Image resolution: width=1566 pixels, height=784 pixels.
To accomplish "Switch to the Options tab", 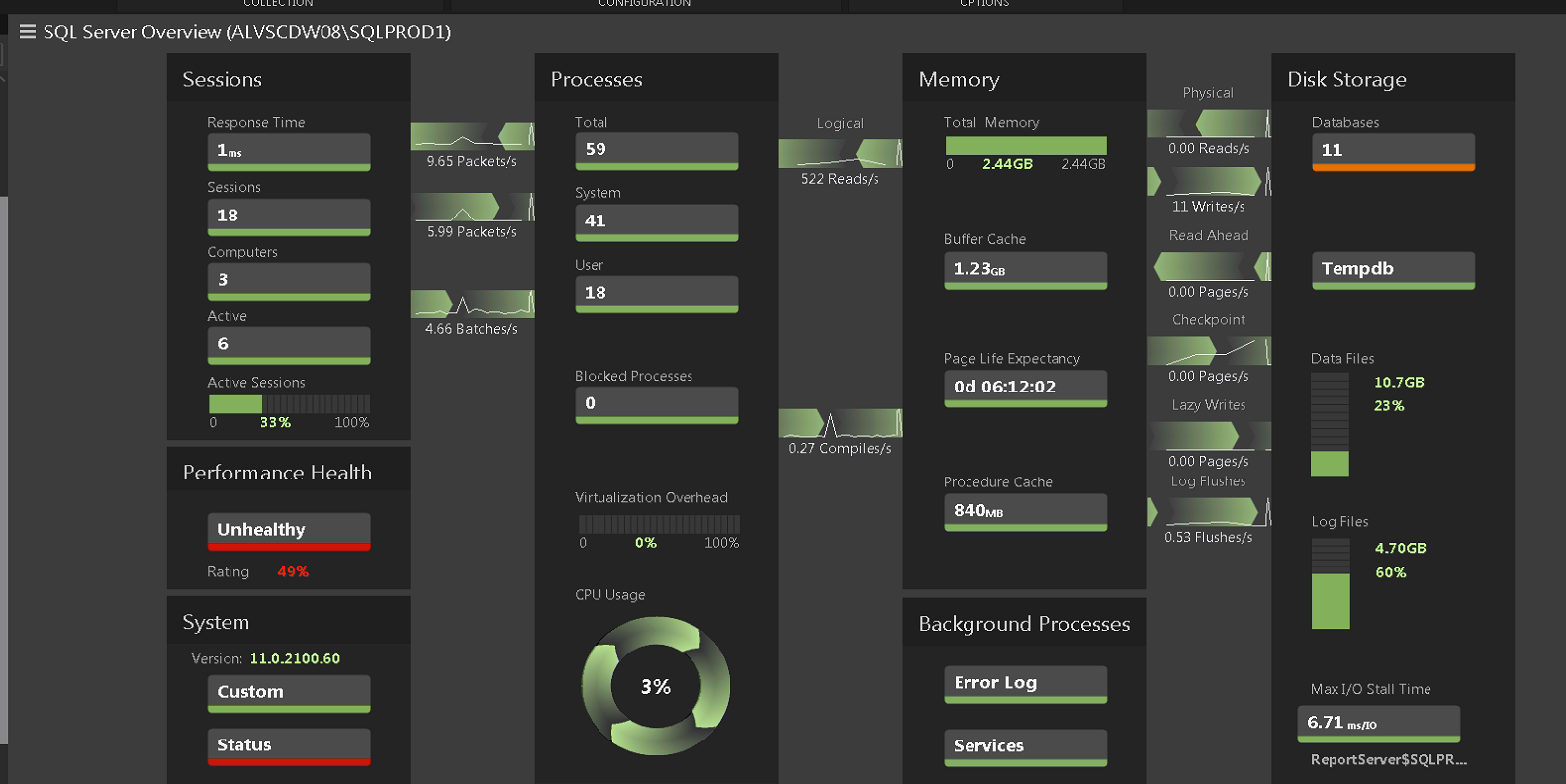I will point(983,4).
